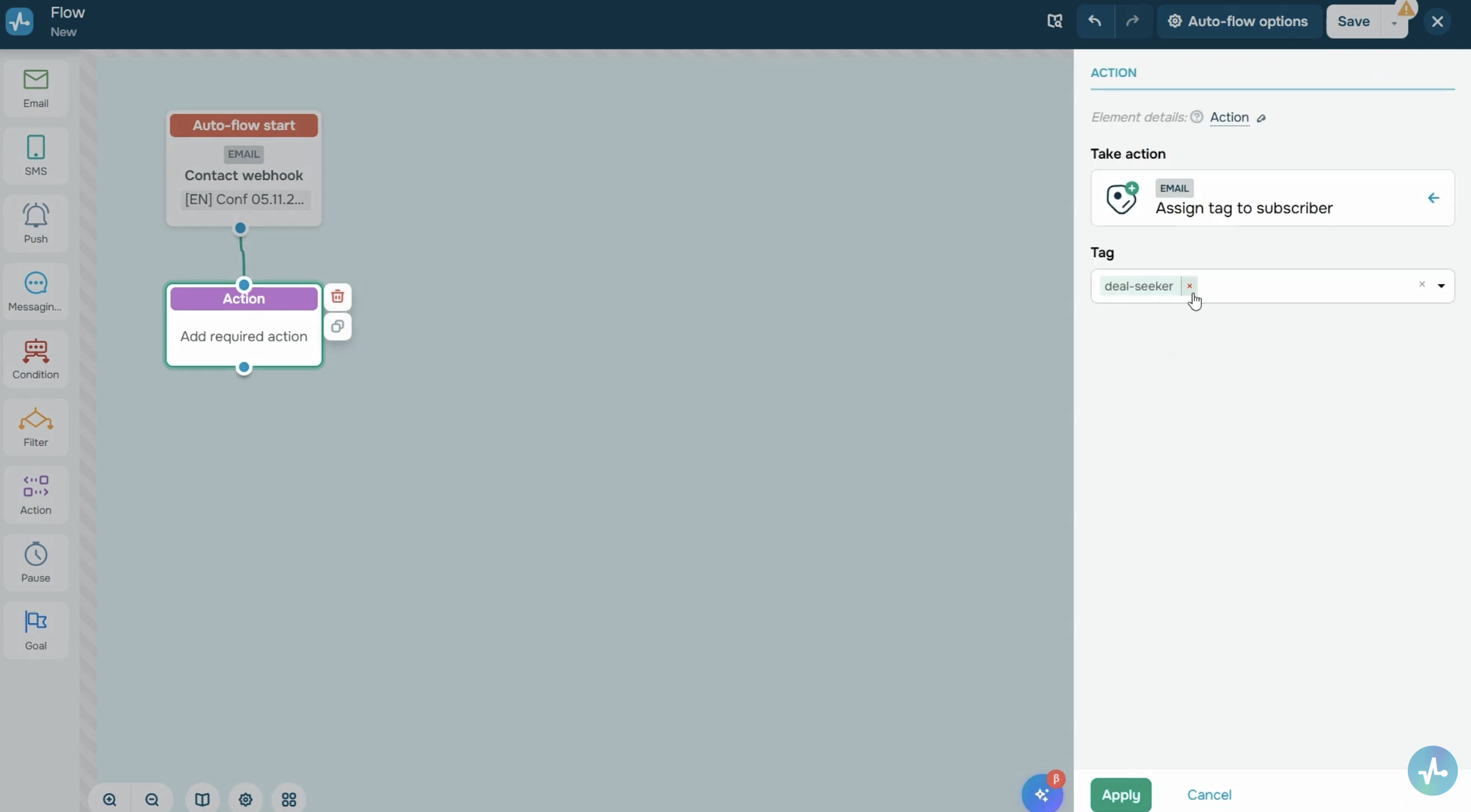Clear all tags in the Tag field
Viewport: 1471px width, 812px height.
point(1422,285)
